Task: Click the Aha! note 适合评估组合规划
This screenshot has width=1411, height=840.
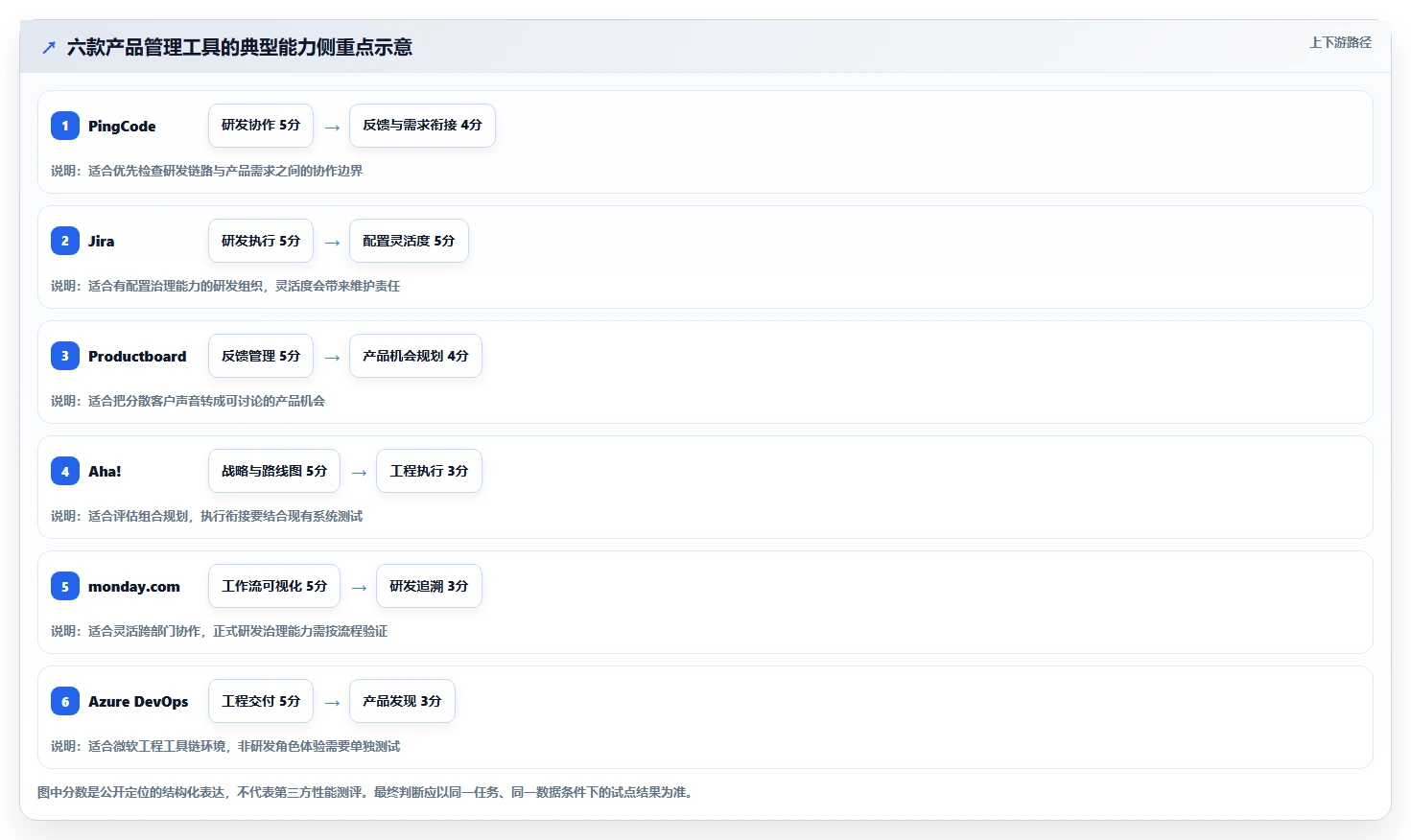Action: [x=206, y=516]
